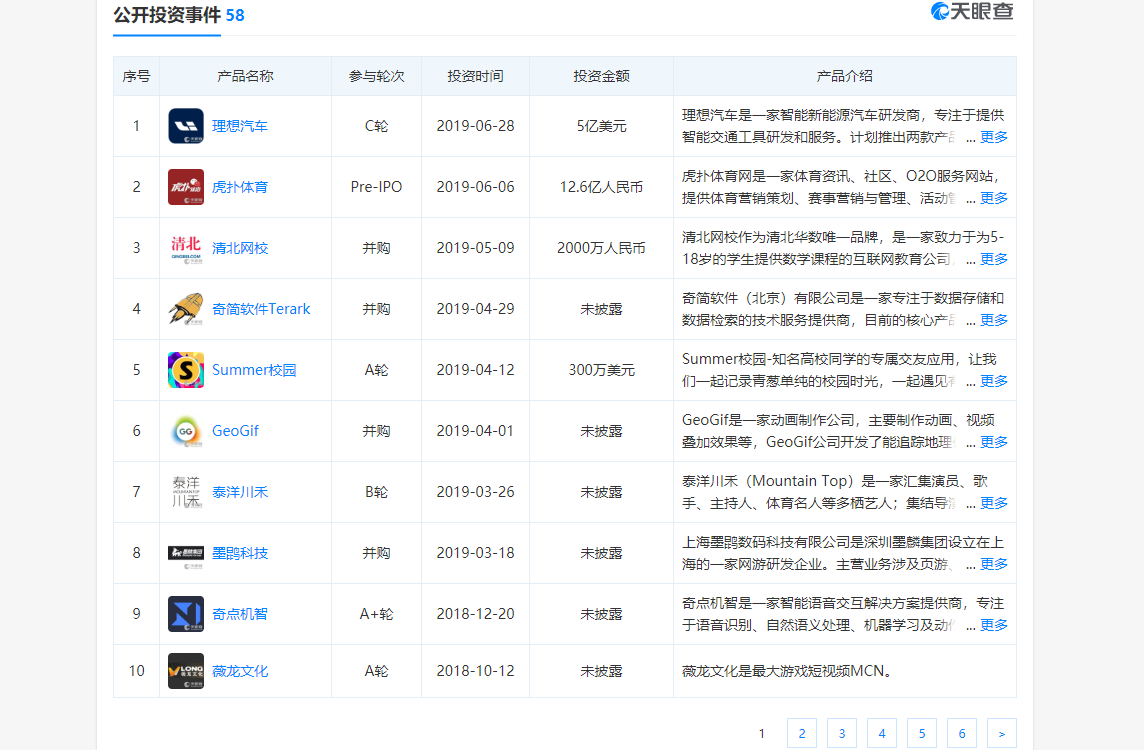The image size is (1144, 750).
Task: Click the 投资时间 column header
Action: pos(476,76)
